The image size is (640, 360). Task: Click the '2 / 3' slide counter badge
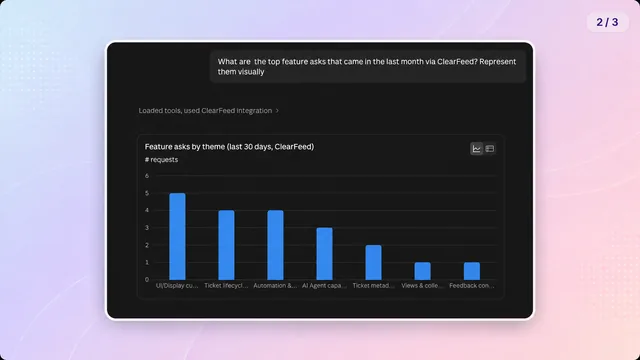(x=607, y=22)
